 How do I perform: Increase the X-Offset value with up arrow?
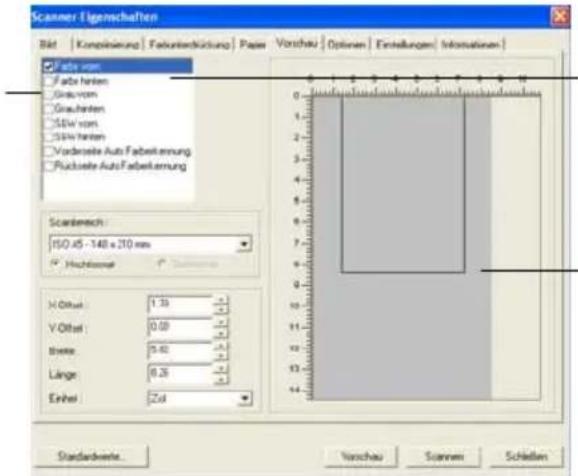click(x=221, y=300)
